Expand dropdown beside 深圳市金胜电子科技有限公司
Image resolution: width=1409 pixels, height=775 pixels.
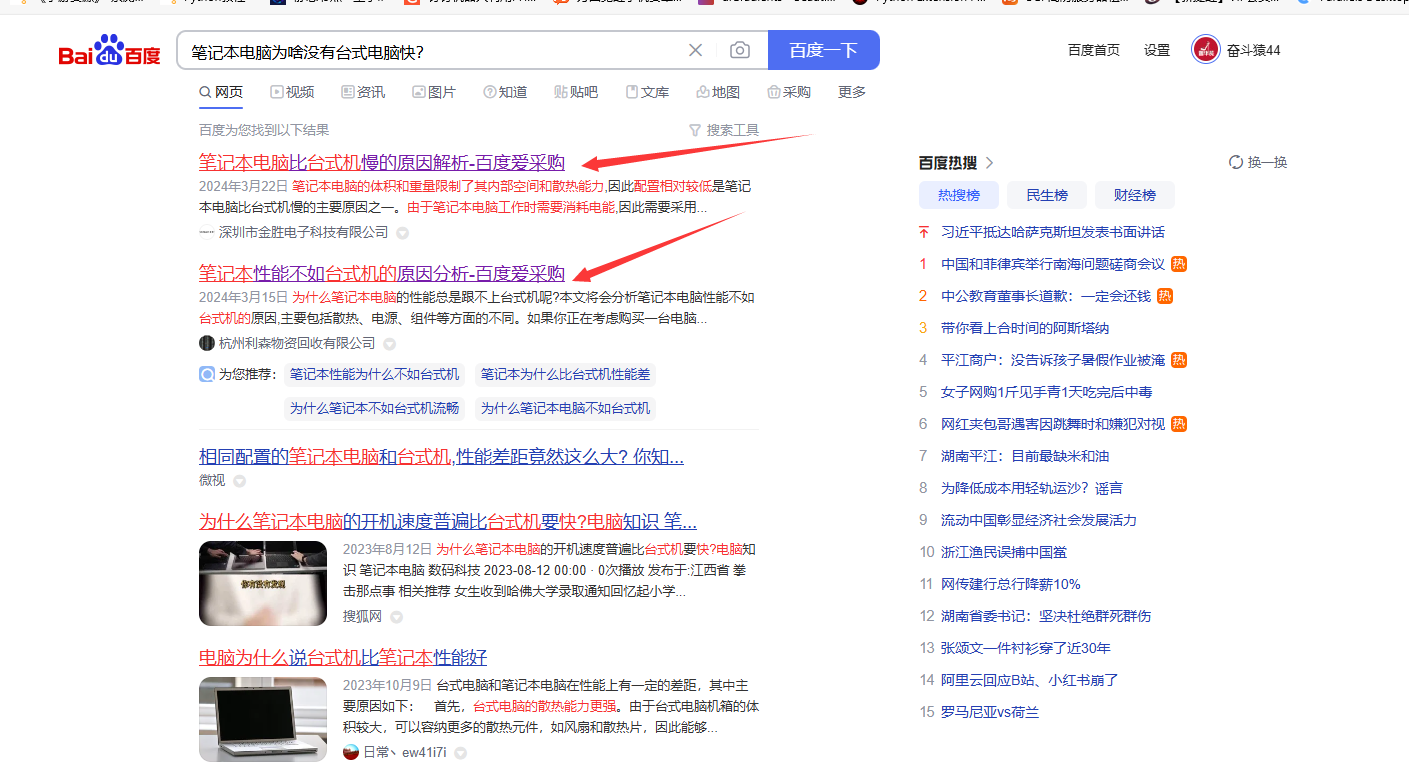(x=403, y=233)
